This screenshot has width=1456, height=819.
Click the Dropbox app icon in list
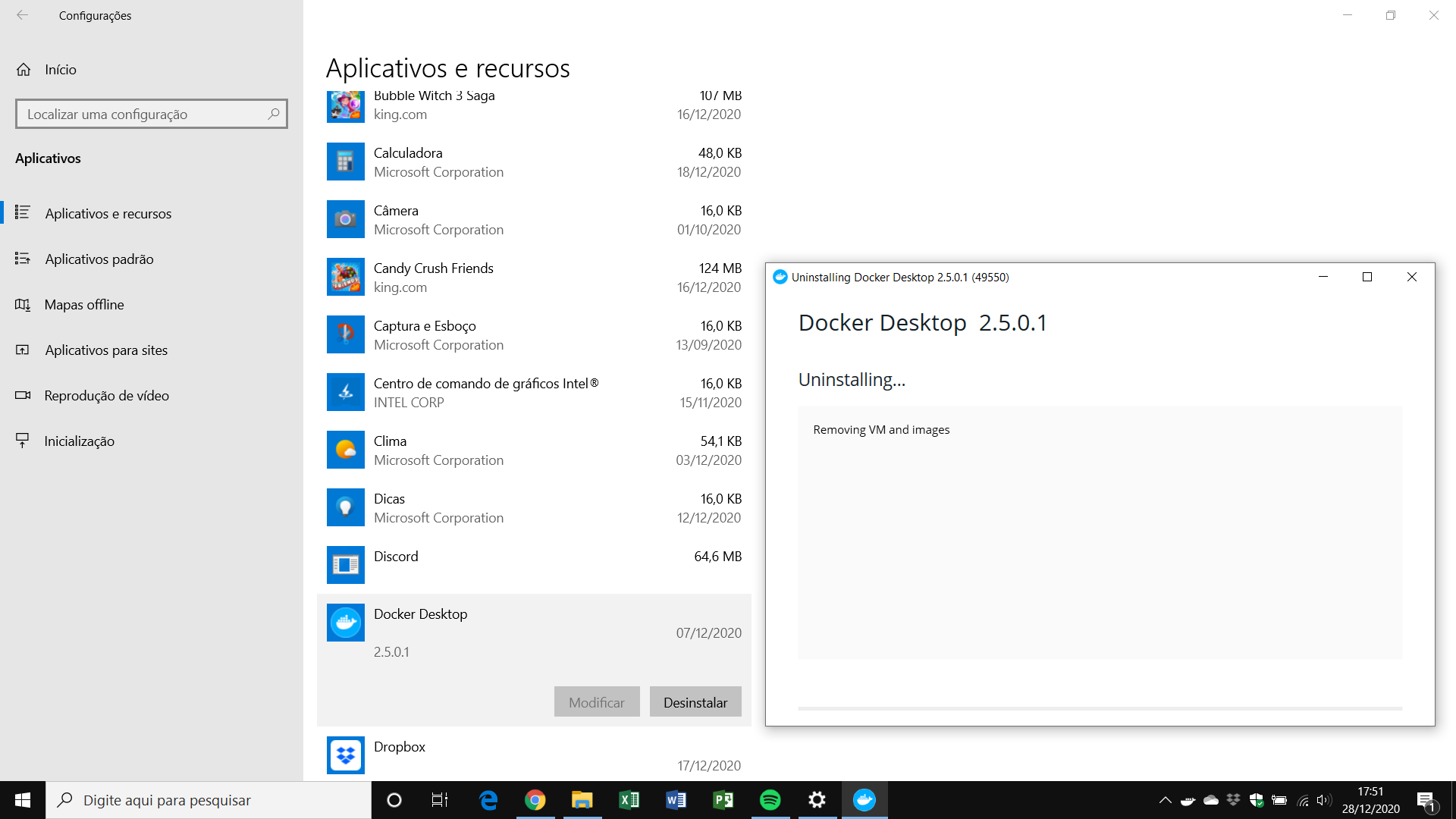[346, 755]
